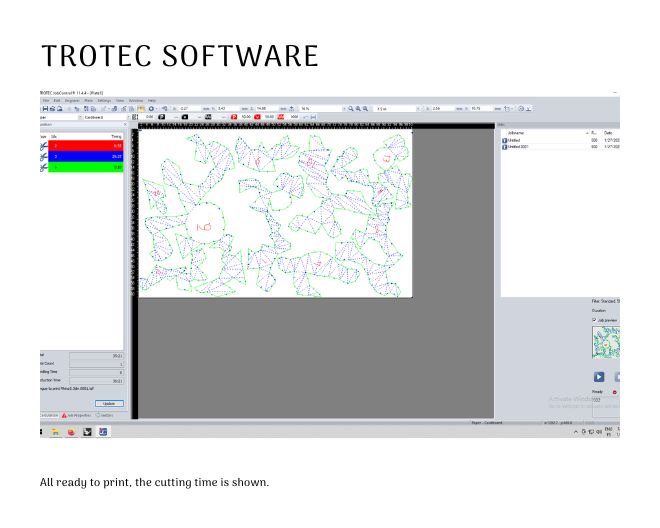Open the Help menu
This screenshot has height=528, width=660.
(x=152, y=101)
